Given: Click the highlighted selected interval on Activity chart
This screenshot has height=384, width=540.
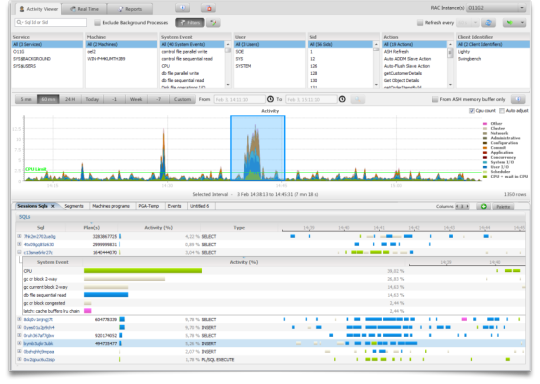Looking at the screenshot, I should click(258, 148).
